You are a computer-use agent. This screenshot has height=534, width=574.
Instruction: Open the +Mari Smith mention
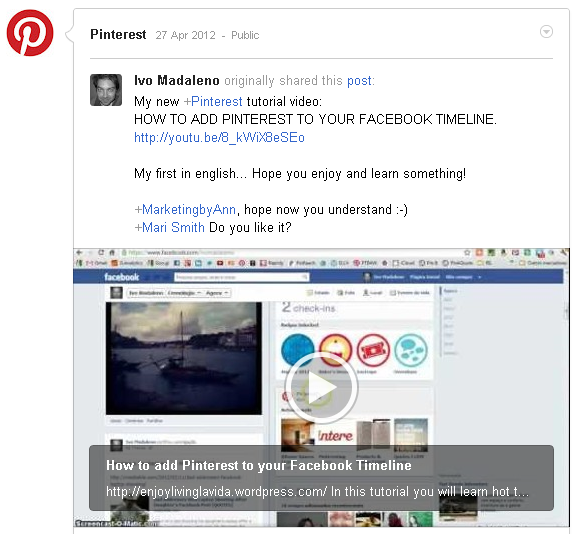tap(169, 227)
